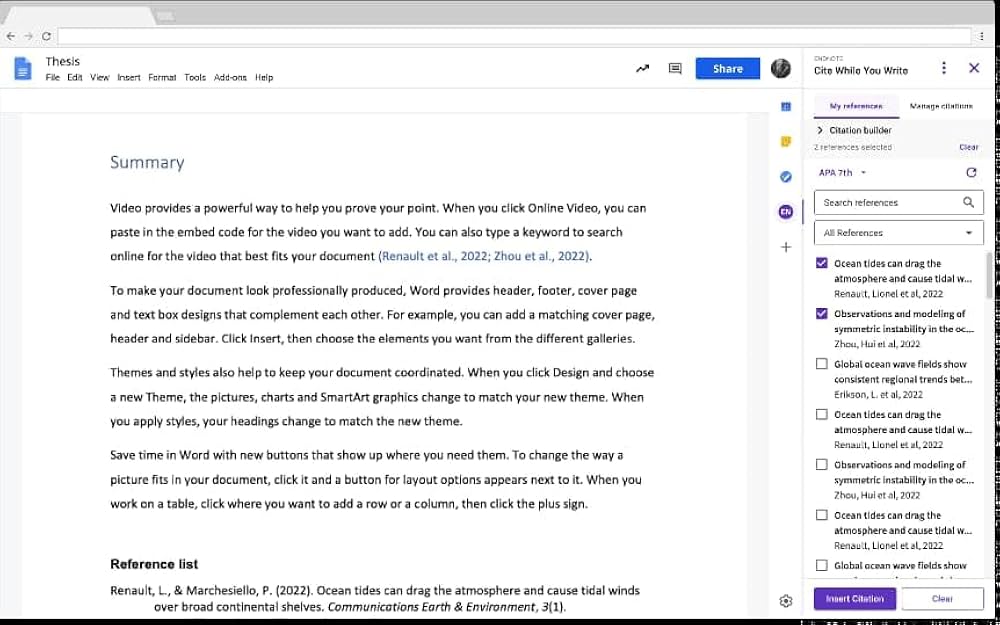Open the EndNote EN side panel icon
Viewport: 1000px width, 625px height.
point(786,212)
